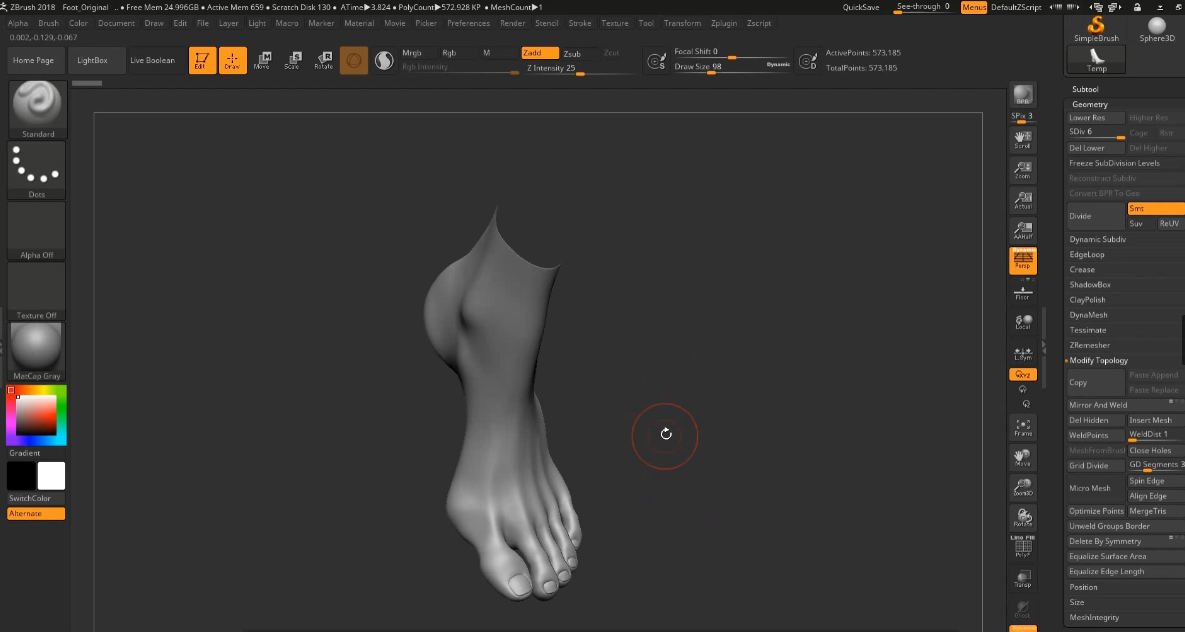Activate Persp perspective mode on the right shelf

pyautogui.click(x=1022, y=260)
